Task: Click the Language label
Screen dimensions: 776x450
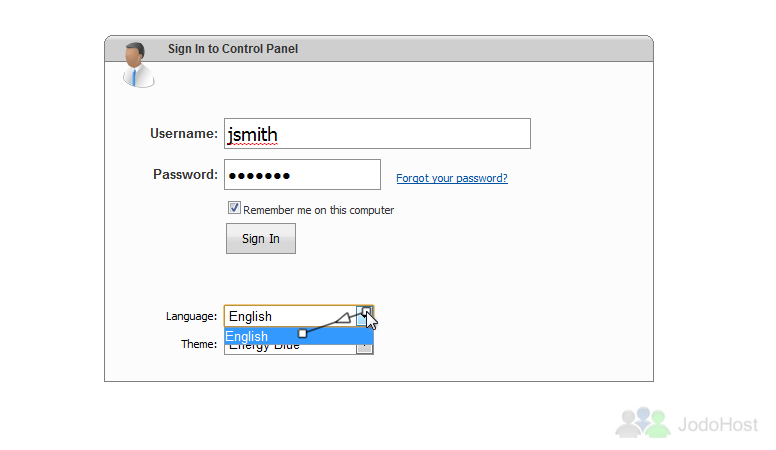Action: coord(191,316)
